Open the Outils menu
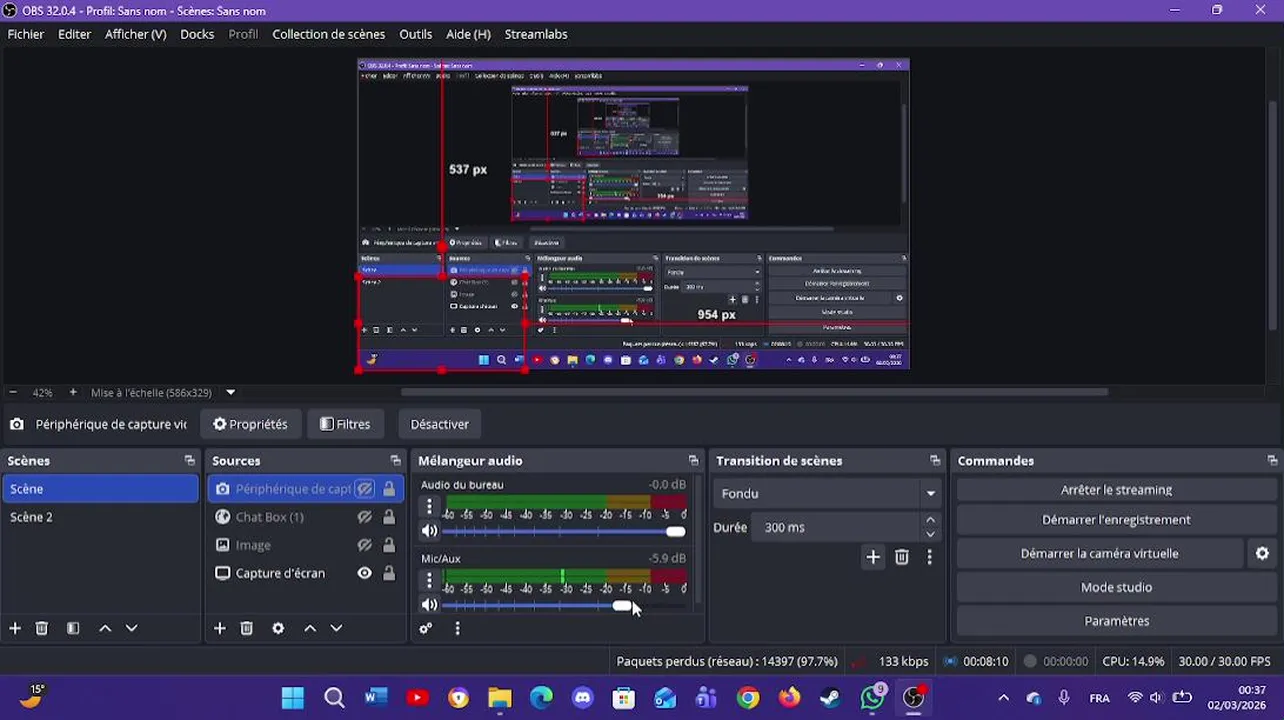1284x720 pixels. coord(416,34)
